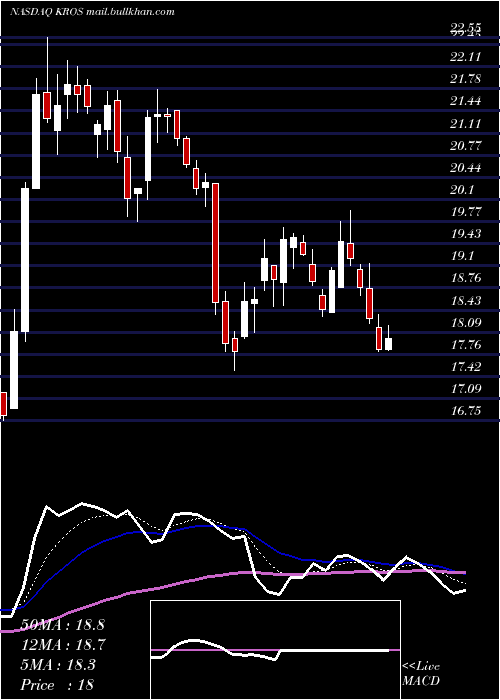Click the 5MA : 18.3 indicator label
This screenshot has width=500, height=700.
[58, 665]
